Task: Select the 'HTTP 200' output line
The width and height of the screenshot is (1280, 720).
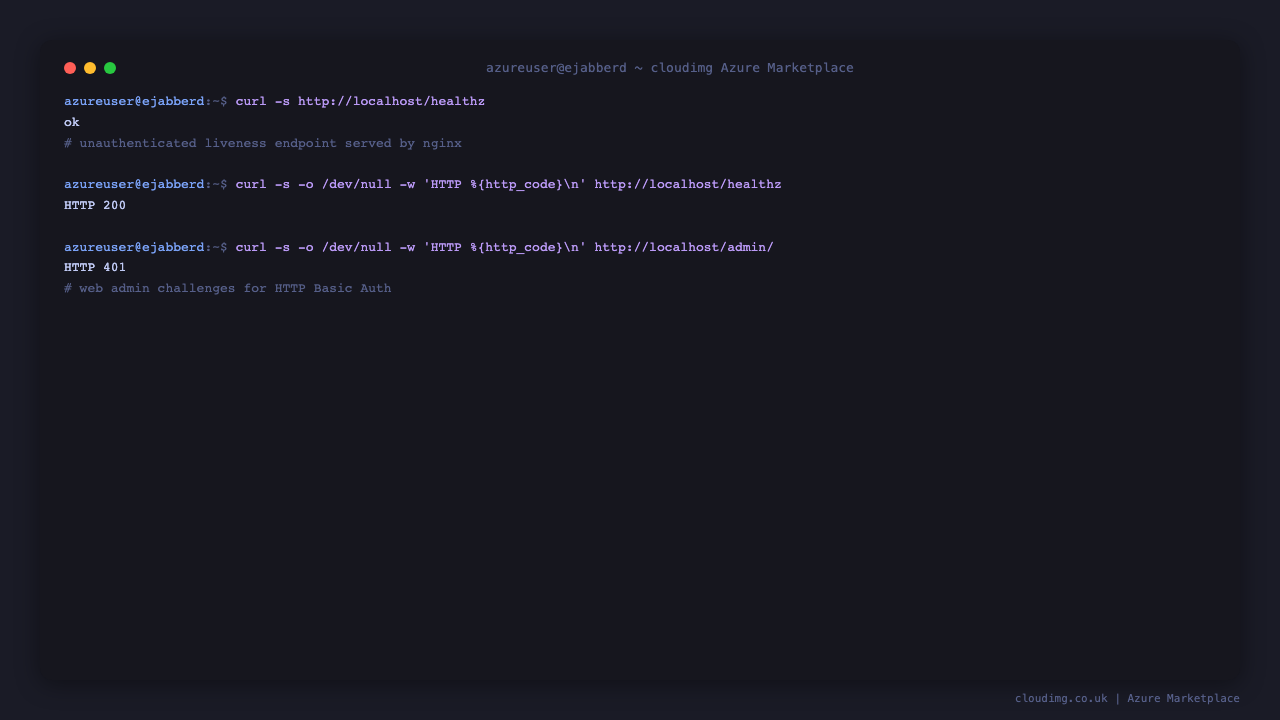Action: 95,206
